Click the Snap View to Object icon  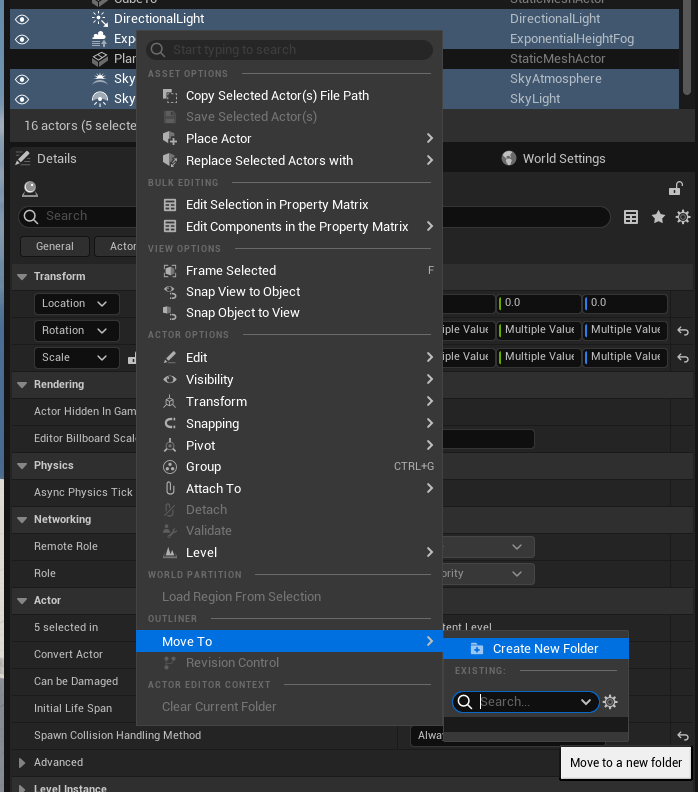[170, 292]
